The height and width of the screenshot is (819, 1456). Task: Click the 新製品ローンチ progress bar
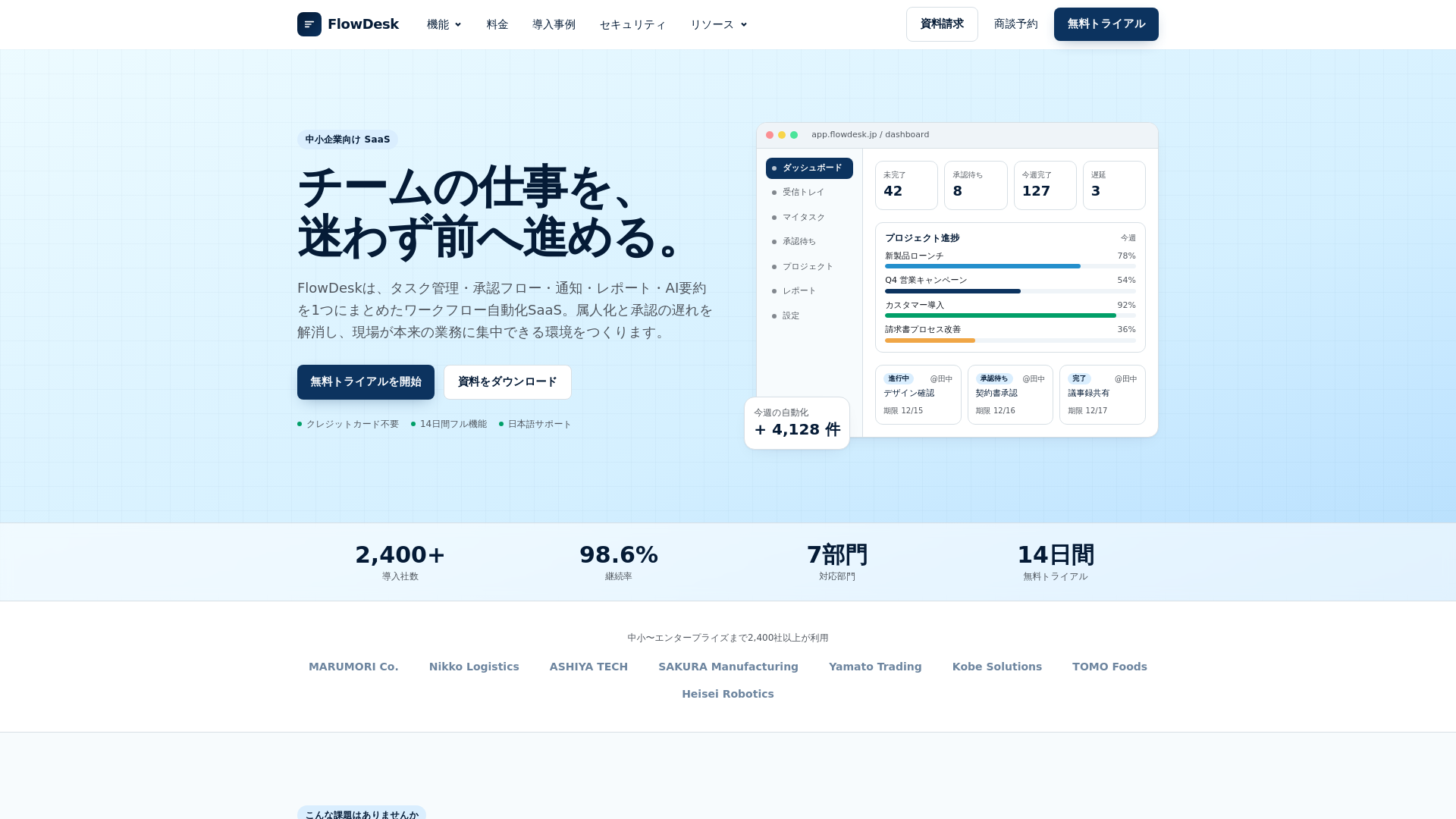(1010, 266)
